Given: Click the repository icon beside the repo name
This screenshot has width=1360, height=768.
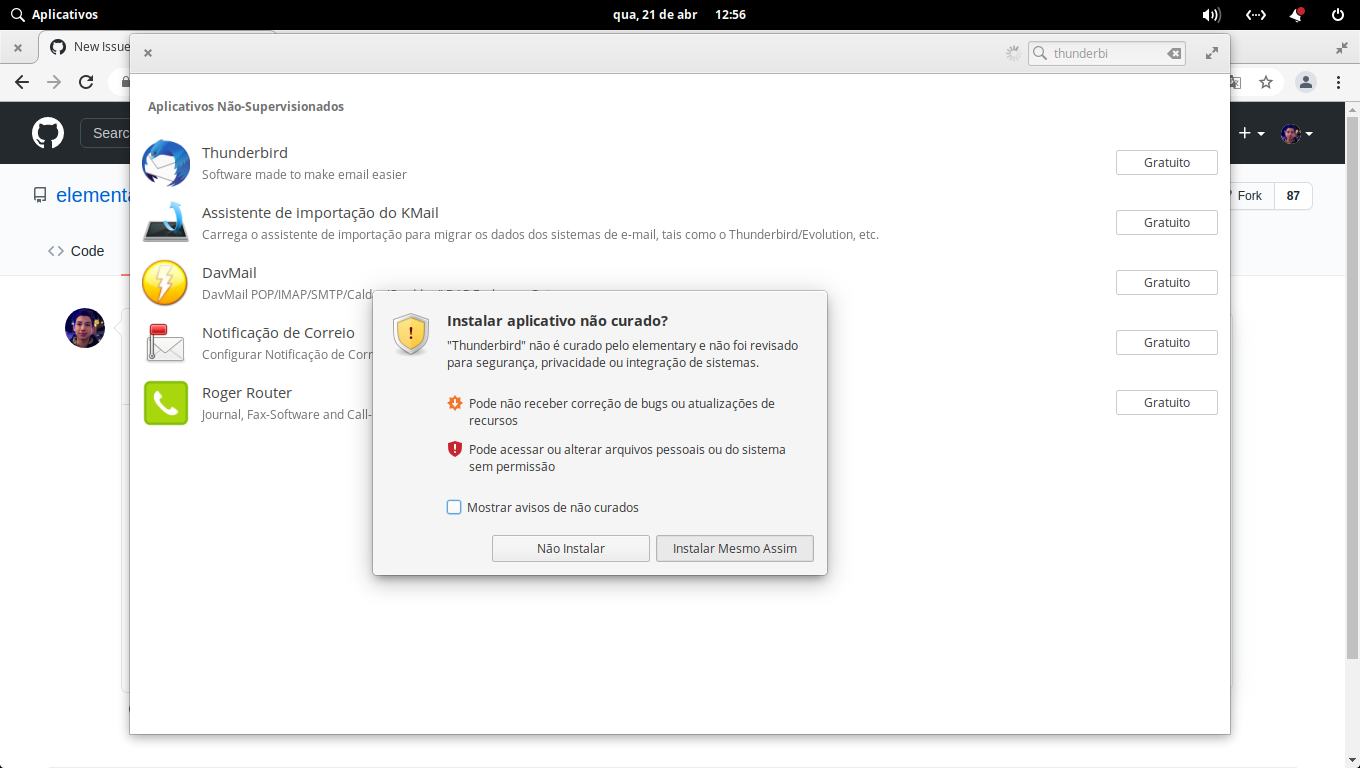Looking at the screenshot, I should pyautogui.click(x=40, y=195).
